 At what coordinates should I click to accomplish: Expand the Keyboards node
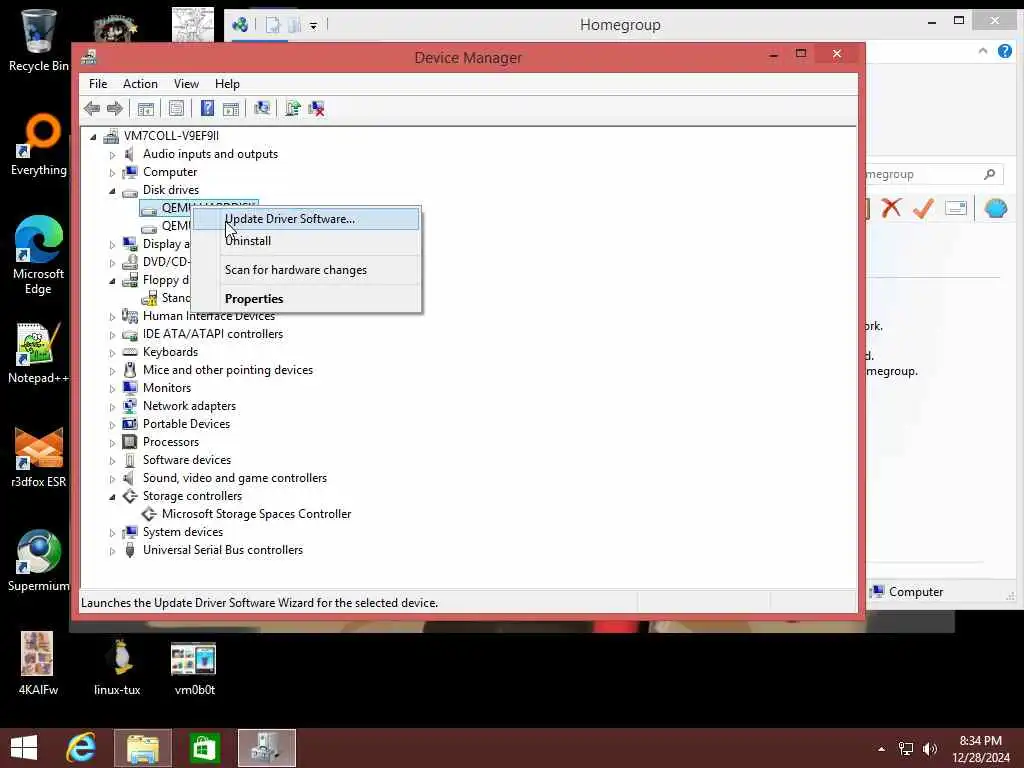coord(112,353)
